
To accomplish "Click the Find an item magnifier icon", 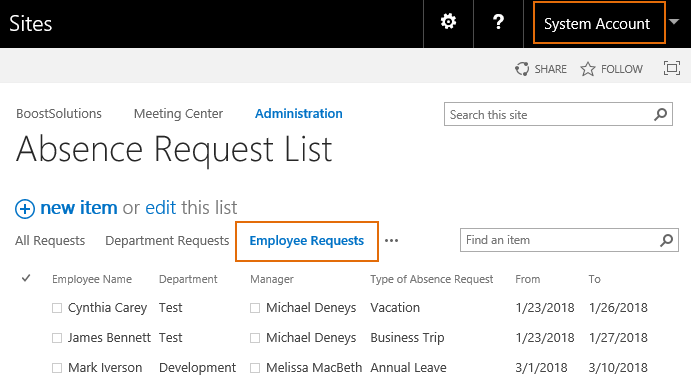I will (x=666, y=240).
